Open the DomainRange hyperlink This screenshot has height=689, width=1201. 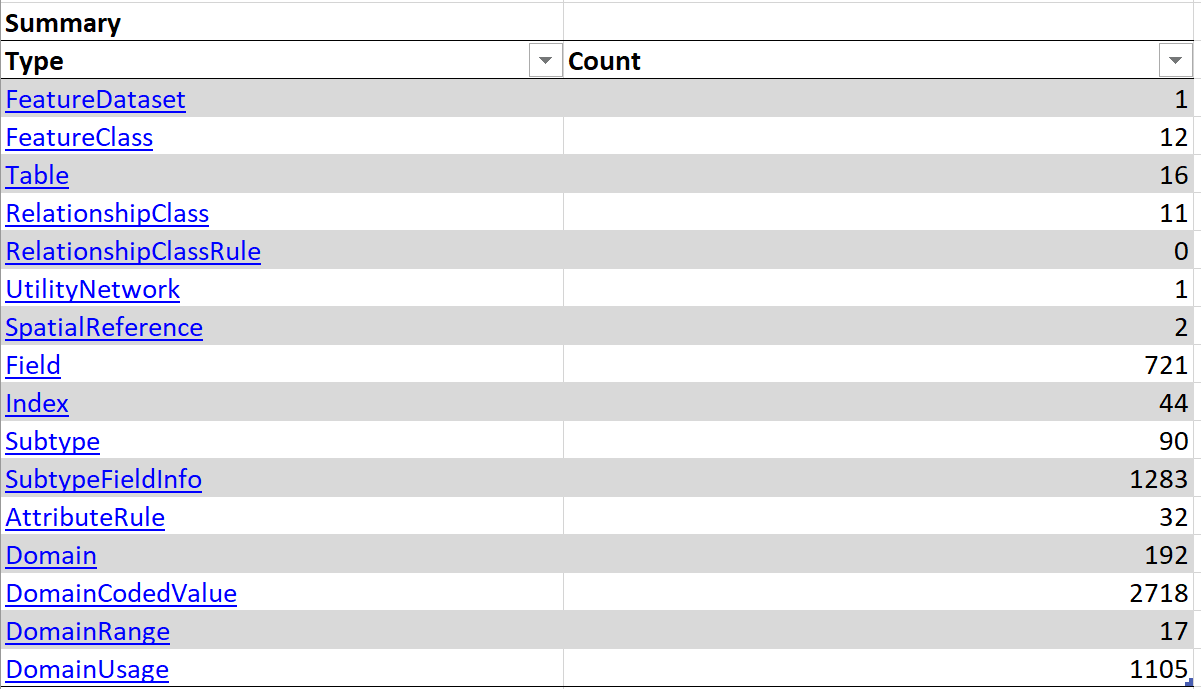click(x=87, y=632)
